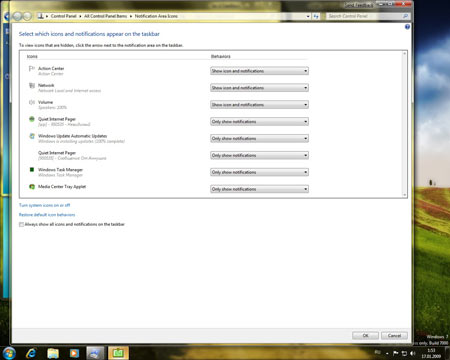The height and width of the screenshot is (360, 450).
Task: Click the Windows Update Automatic Updates icon
Action: coord(32,136)
